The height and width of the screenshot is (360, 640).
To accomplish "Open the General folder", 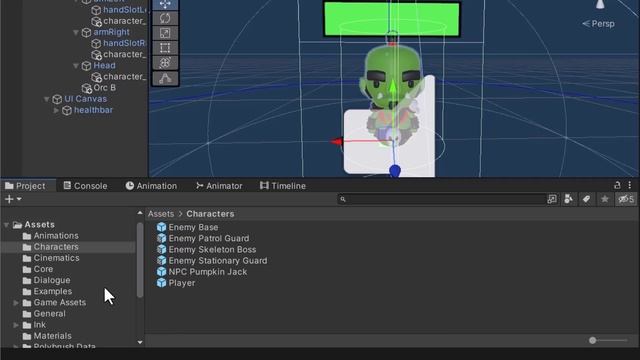I will click(x=49, y=313).
